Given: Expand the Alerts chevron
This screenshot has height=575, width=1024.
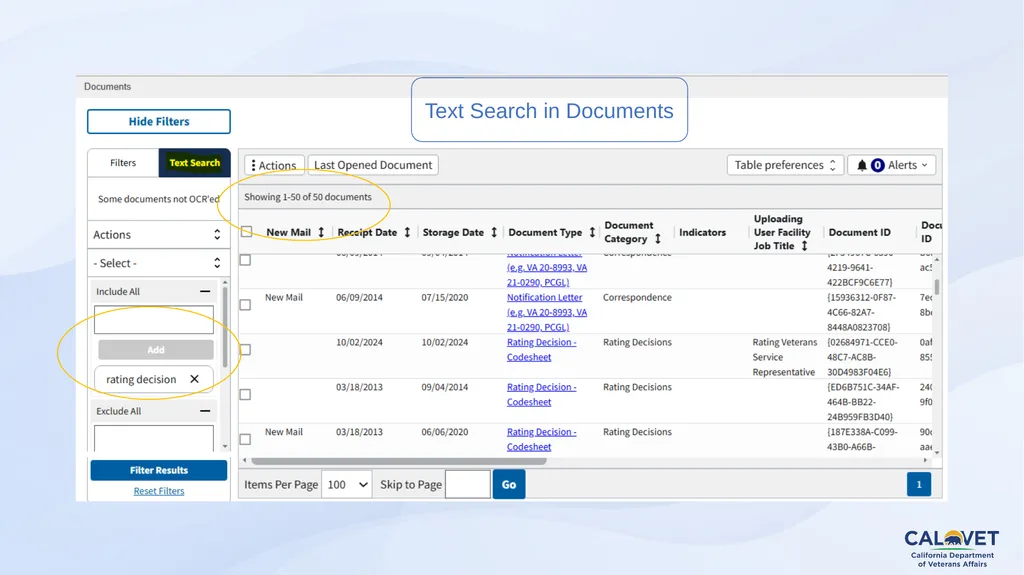Looking at the screenshot, I should click(924, 165).
